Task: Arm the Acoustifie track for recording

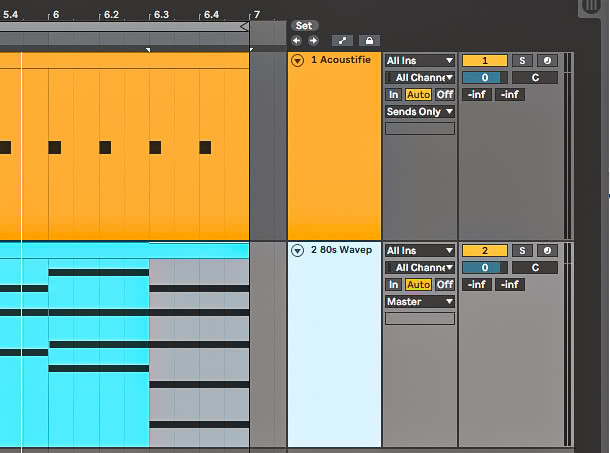Action: point(547,61)
